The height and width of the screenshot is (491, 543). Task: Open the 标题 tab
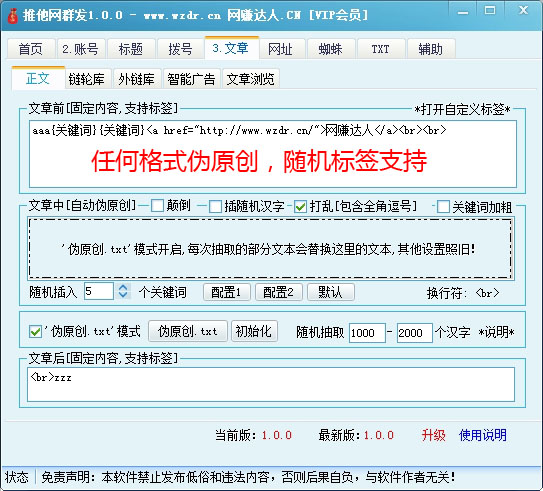click(x=131, y=49)
